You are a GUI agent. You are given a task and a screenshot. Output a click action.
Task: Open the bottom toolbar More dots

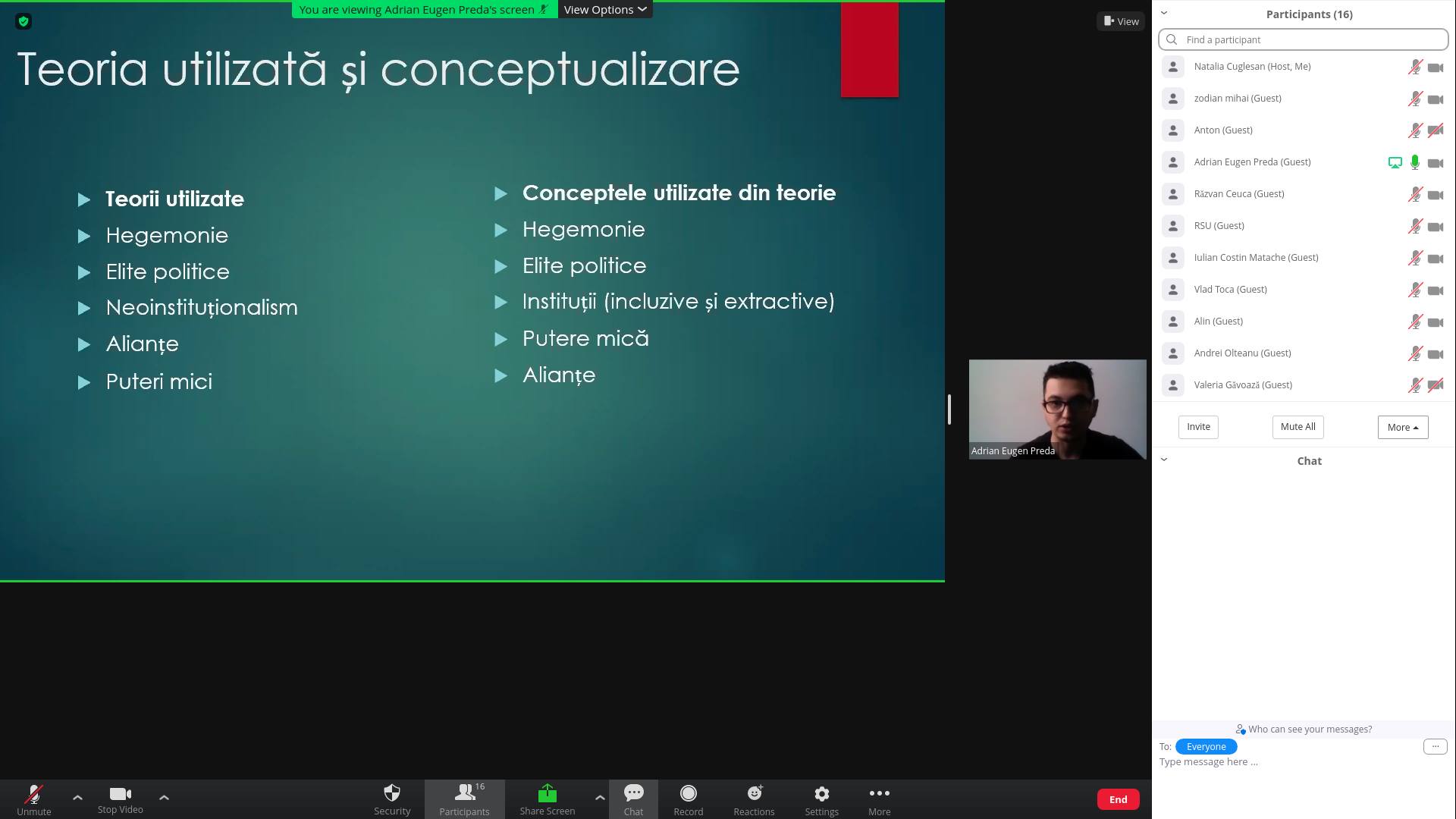879,794
